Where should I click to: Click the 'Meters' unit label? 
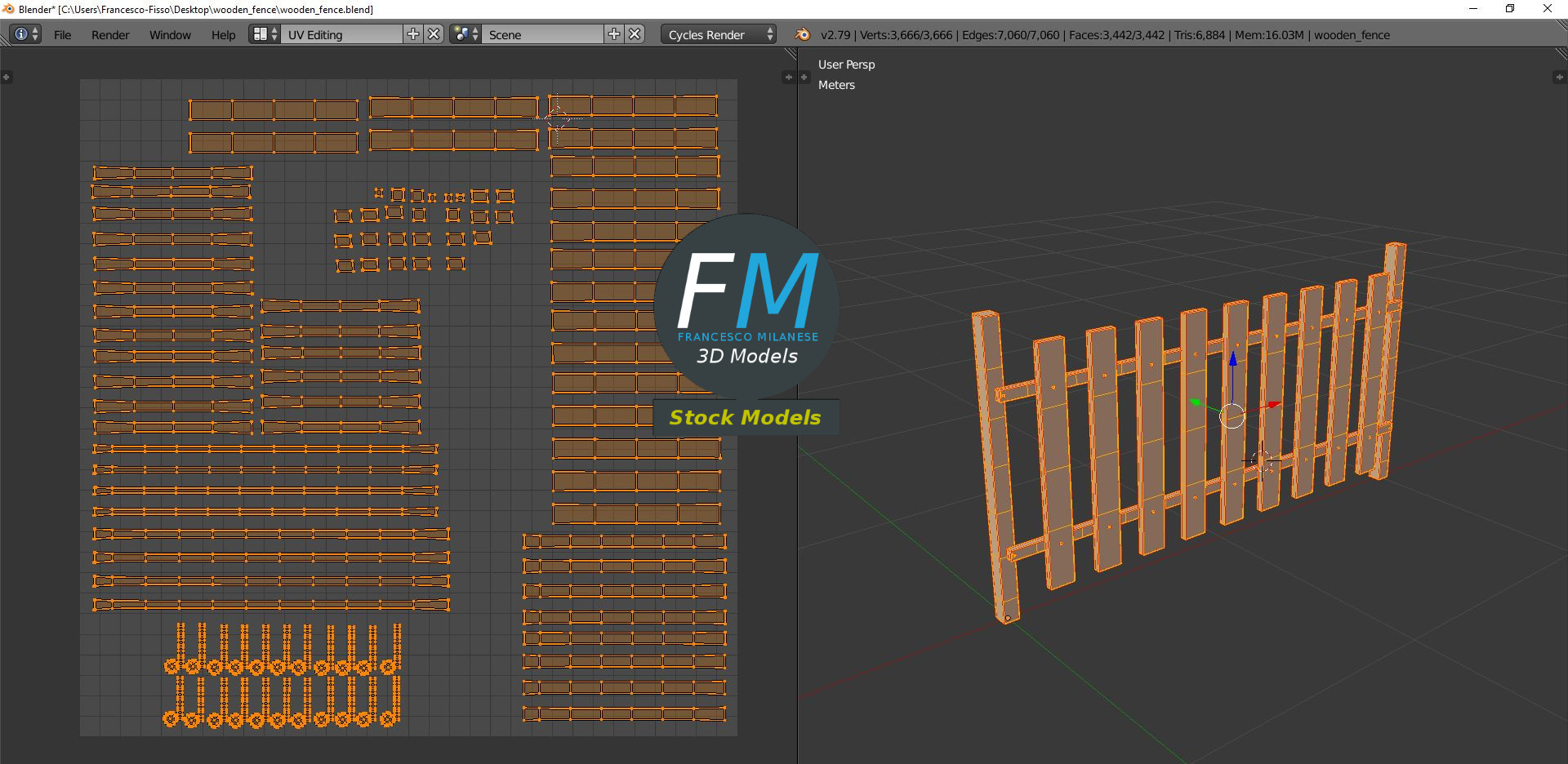[x=836, y=85]
